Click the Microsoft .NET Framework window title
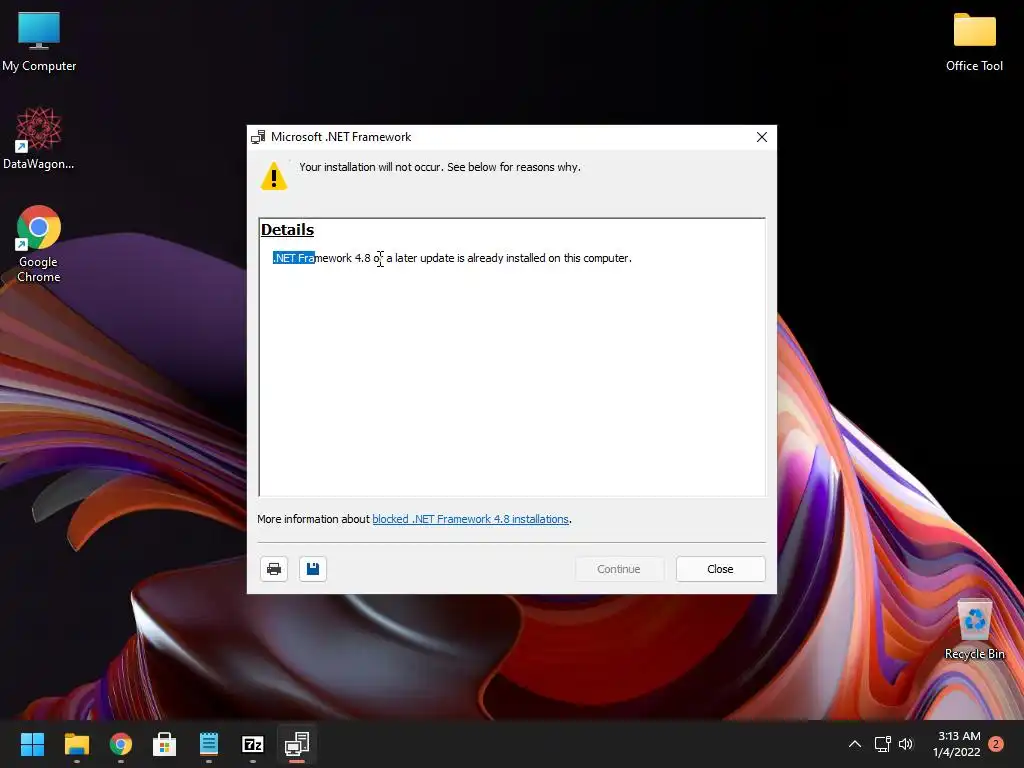Screen dimensions: 1024x768 [x=341, y=137]
